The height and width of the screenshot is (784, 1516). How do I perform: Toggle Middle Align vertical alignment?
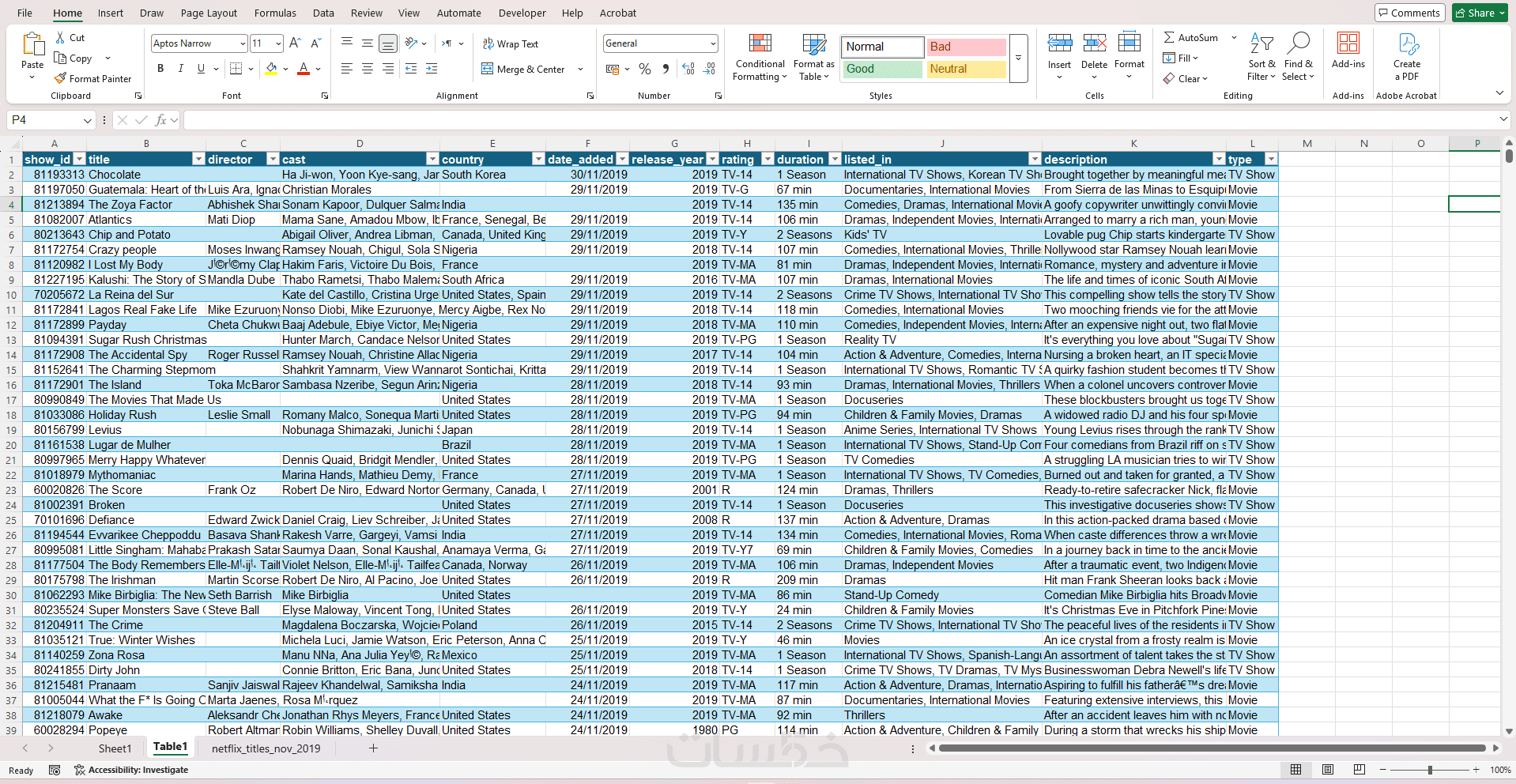pyautogui.click(x=368, y=43)
